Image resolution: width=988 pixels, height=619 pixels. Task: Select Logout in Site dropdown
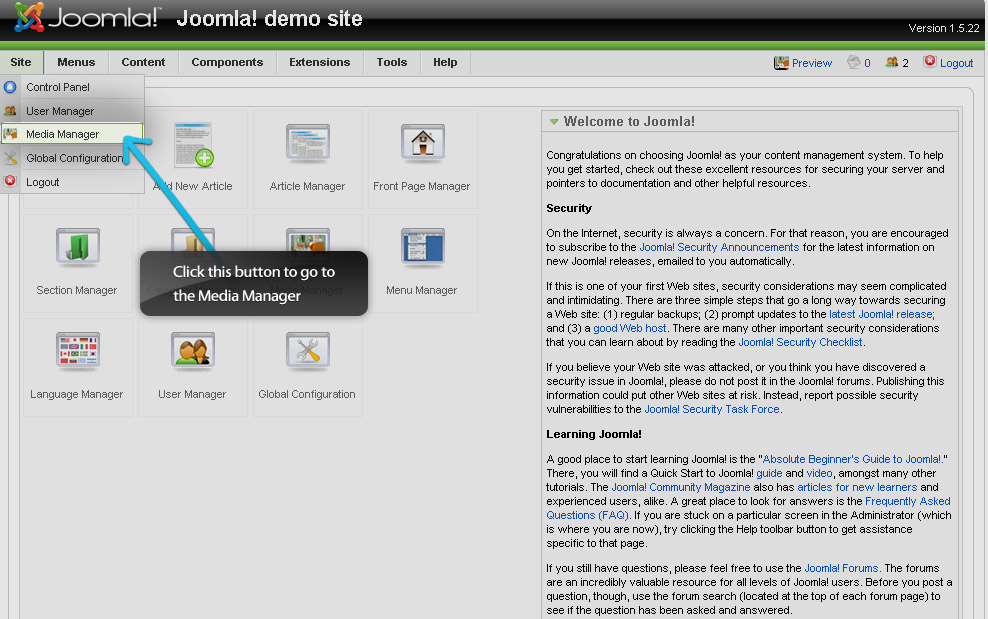click(x=72, y=182)
